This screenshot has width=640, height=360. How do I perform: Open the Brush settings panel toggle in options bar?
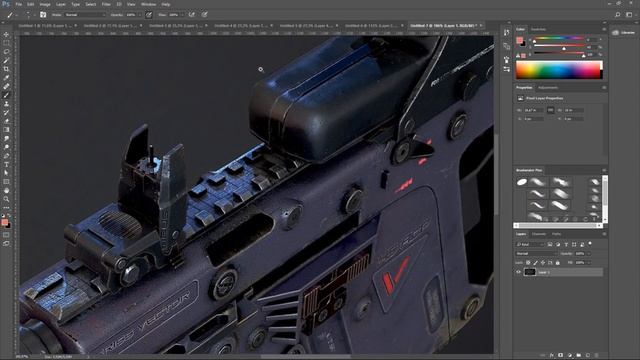(43, 15)
